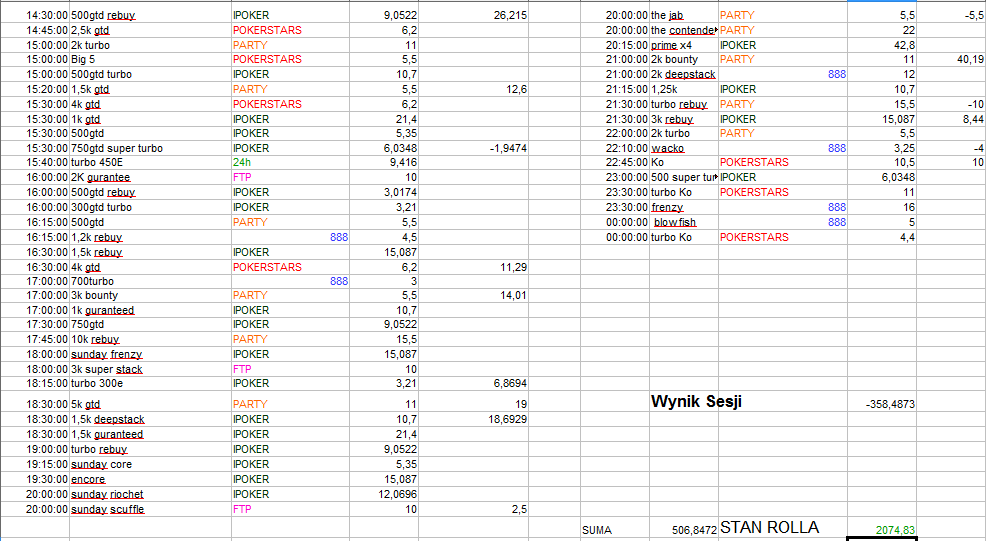Click the '3k super stack' cell
The image size is (986, 541).
(x=150, y=369)
